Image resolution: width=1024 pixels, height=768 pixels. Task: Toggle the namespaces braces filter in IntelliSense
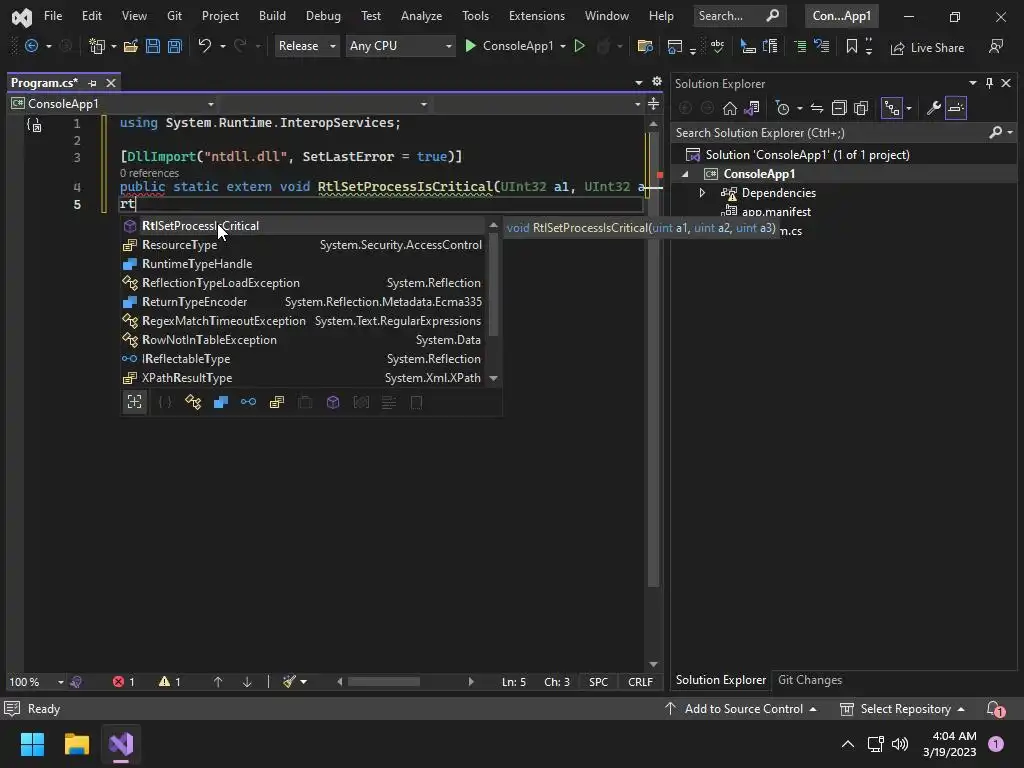[165, 402]
